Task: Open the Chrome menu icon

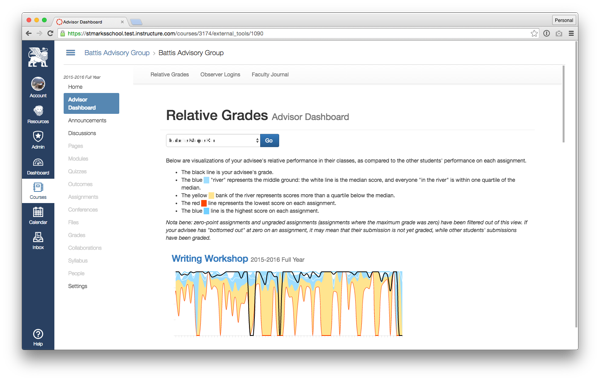Action: (x=571, y=33)
